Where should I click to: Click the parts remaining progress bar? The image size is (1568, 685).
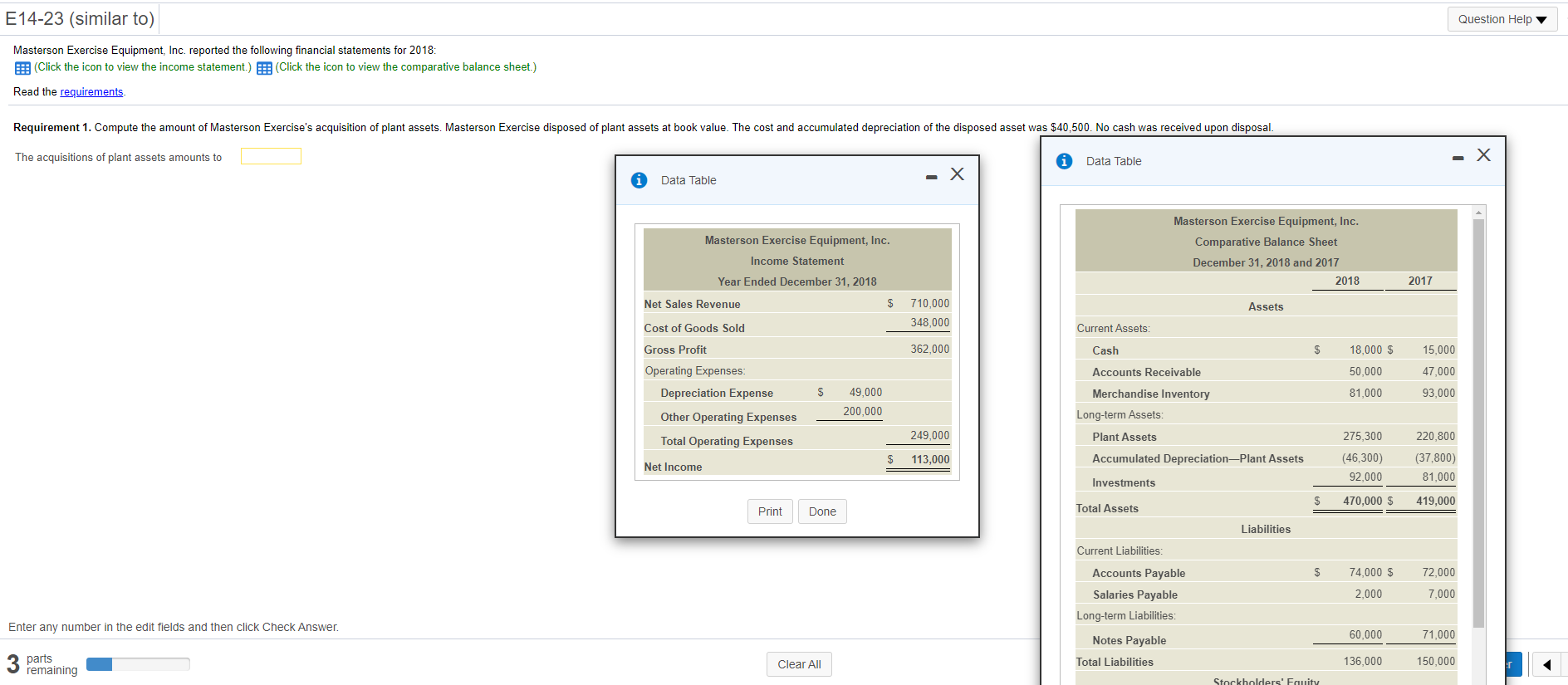point(138,664)
